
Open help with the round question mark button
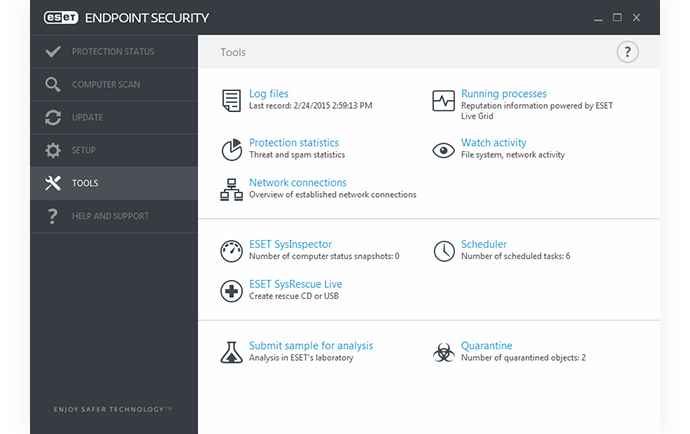tap(628, 52)
